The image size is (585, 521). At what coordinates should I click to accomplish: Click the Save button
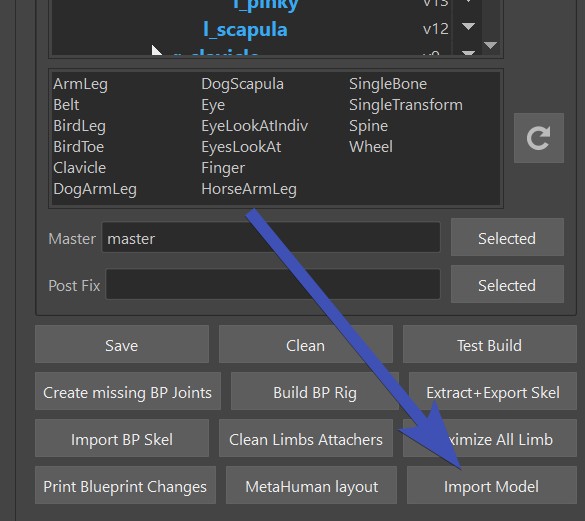[x=122, y=344]
